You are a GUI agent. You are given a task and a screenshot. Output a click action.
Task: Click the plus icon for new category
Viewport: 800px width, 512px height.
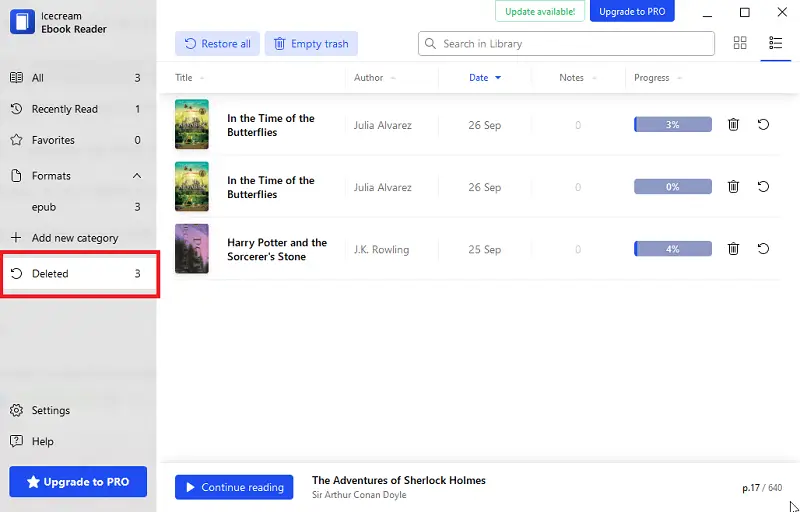pos(16,238)
